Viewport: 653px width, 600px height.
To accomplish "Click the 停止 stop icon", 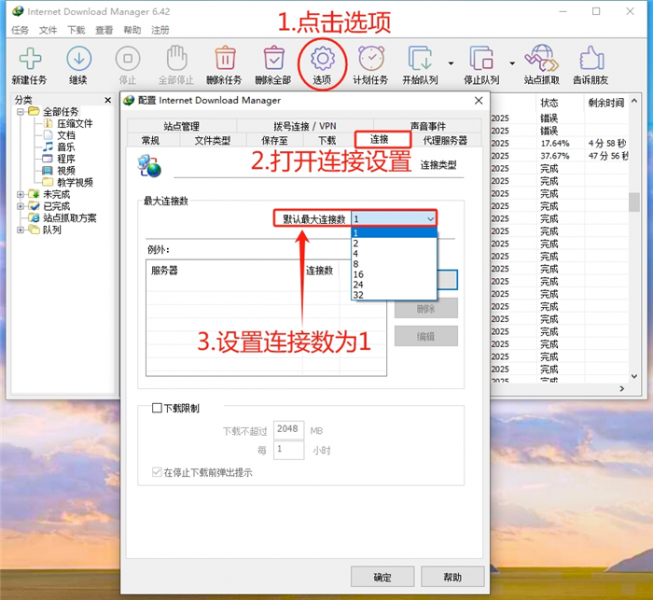I will click(128, 59).
